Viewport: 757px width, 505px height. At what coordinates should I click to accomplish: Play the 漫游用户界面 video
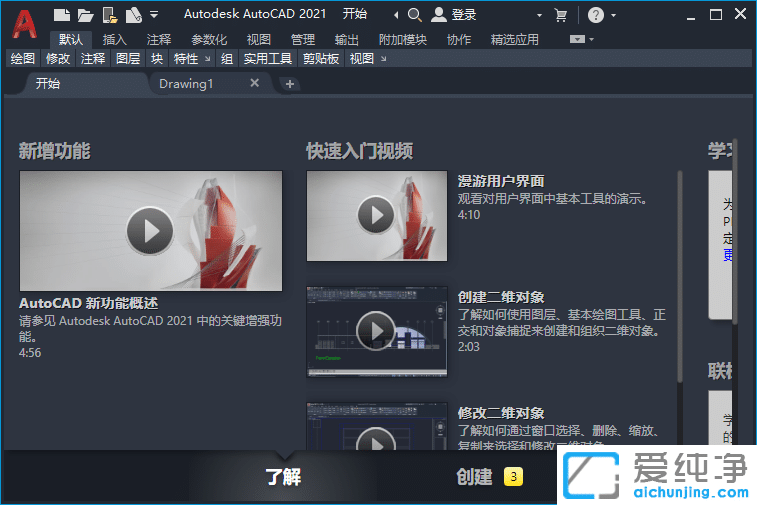[x=376, y=215]
